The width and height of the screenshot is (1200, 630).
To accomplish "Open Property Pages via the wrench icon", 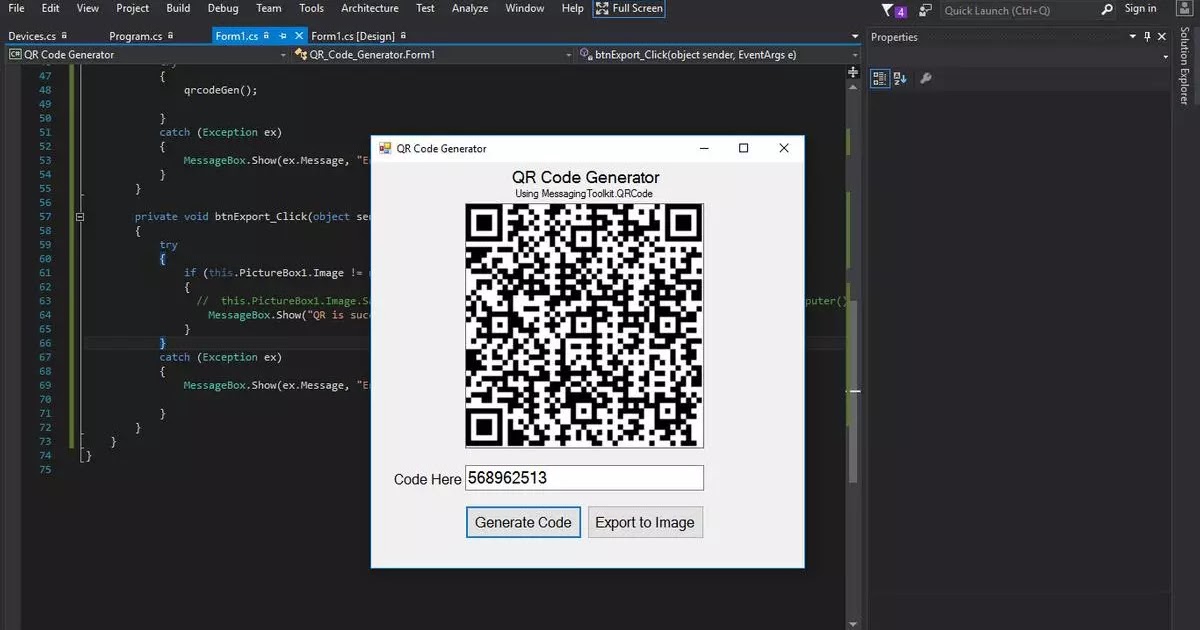I will (925, 77).
